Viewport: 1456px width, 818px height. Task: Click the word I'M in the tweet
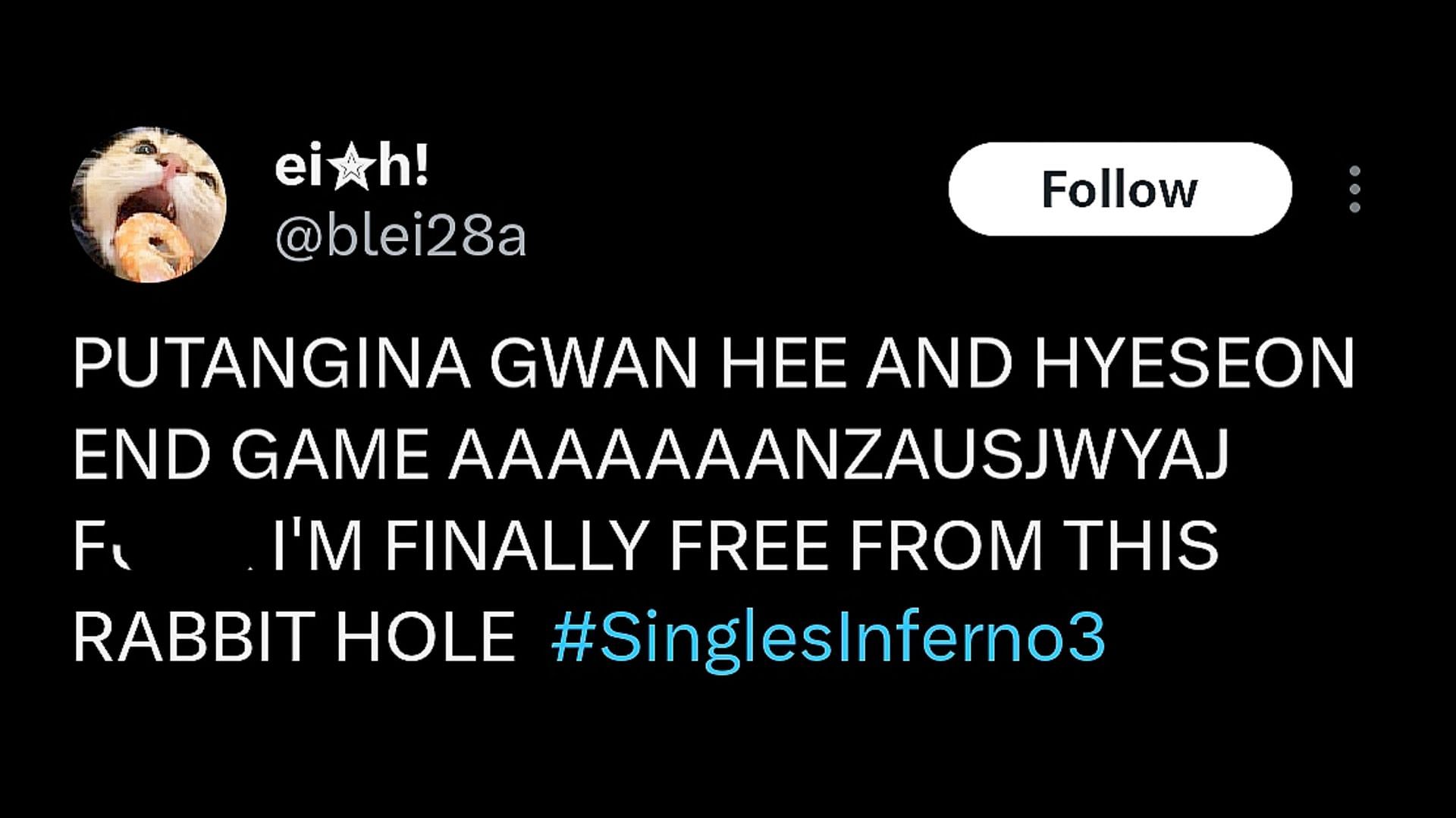point(318,546)
